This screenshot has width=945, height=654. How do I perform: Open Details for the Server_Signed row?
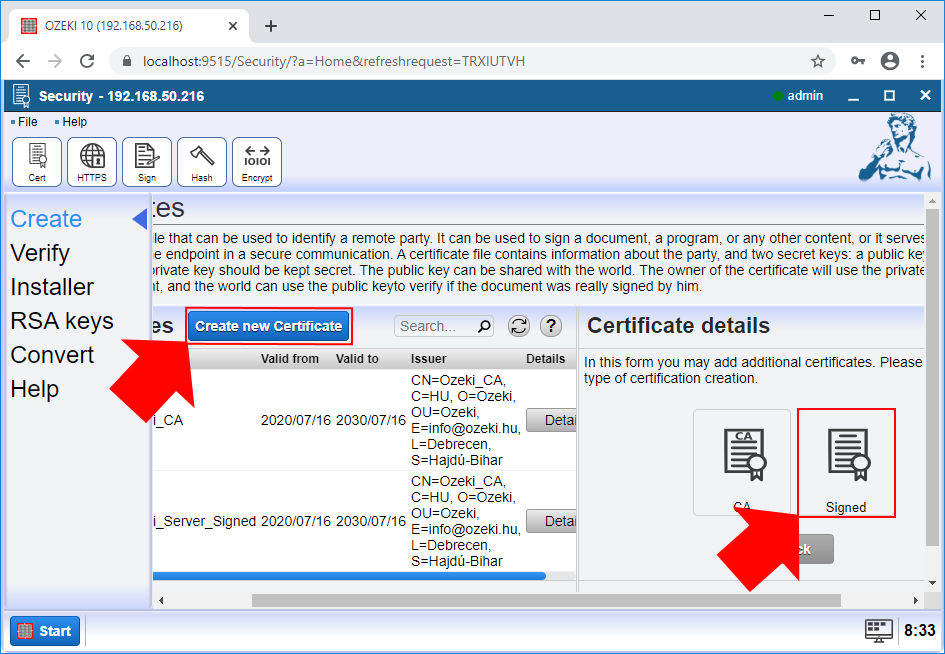click(551, 521)
